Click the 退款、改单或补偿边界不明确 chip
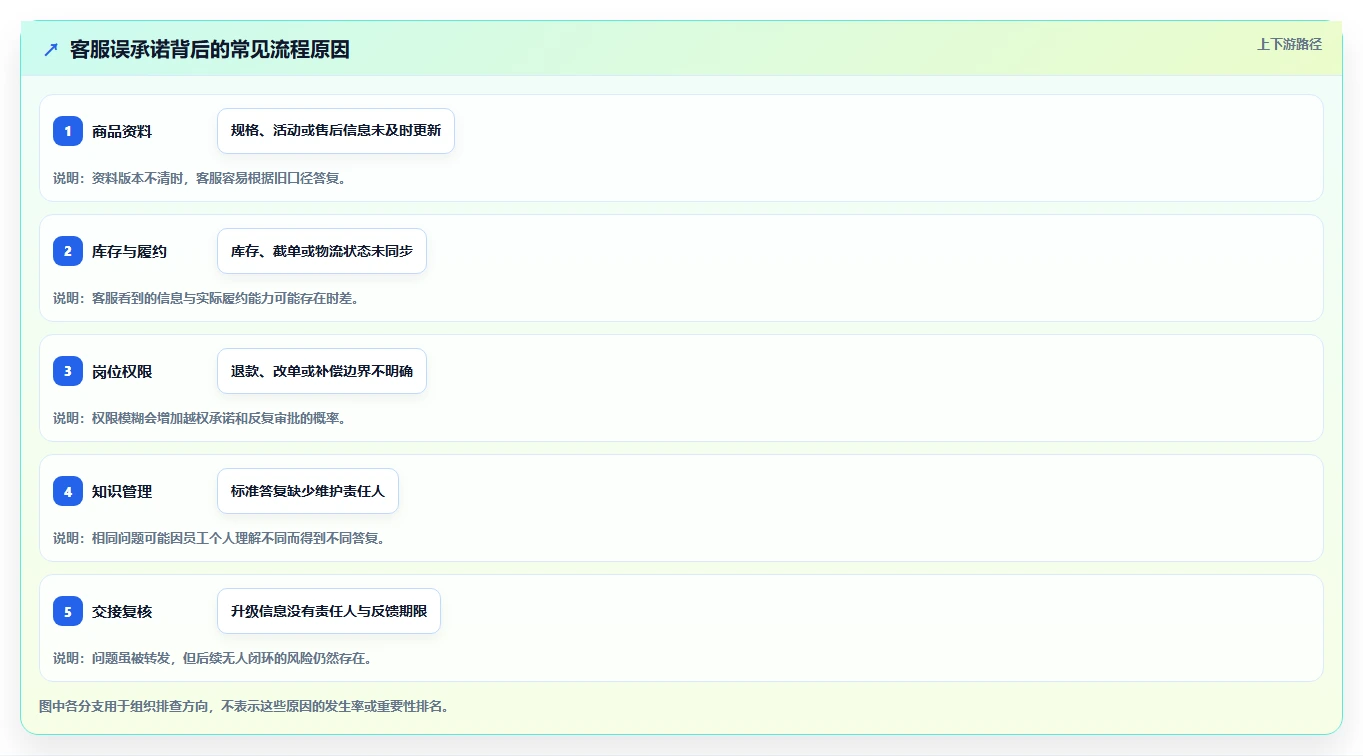The image size is (1363, 756). tap(322, 371)
